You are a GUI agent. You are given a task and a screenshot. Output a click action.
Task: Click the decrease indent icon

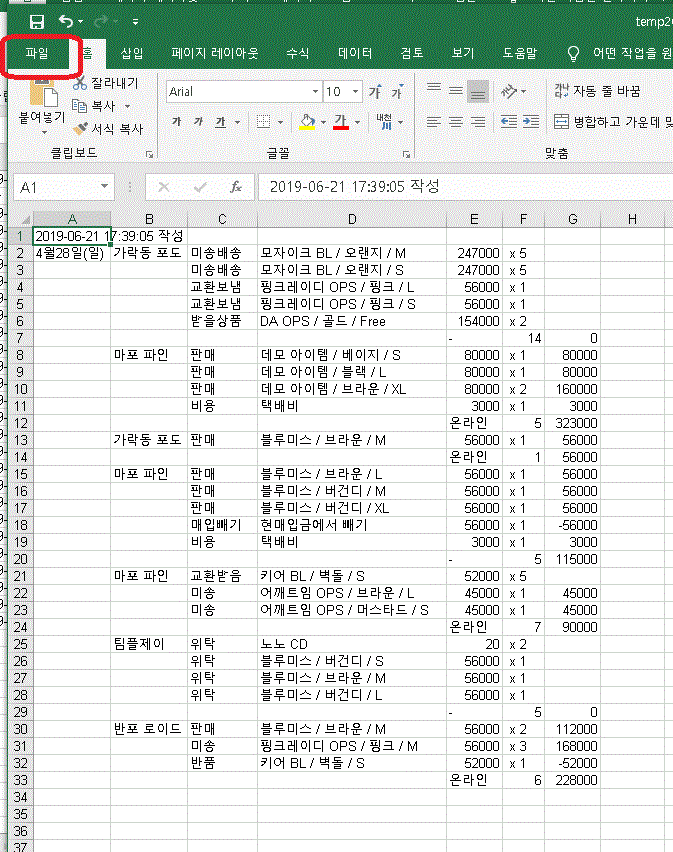coord(507,121)
